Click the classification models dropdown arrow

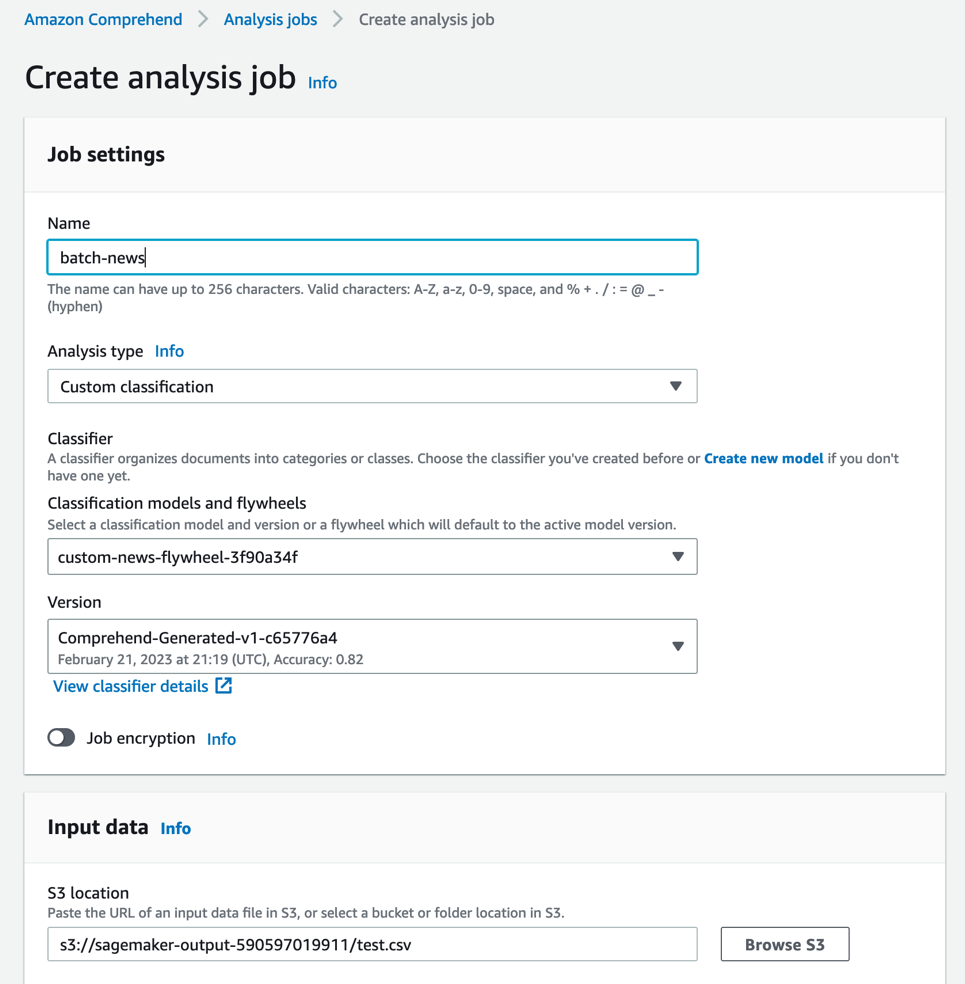click(680, 557)
